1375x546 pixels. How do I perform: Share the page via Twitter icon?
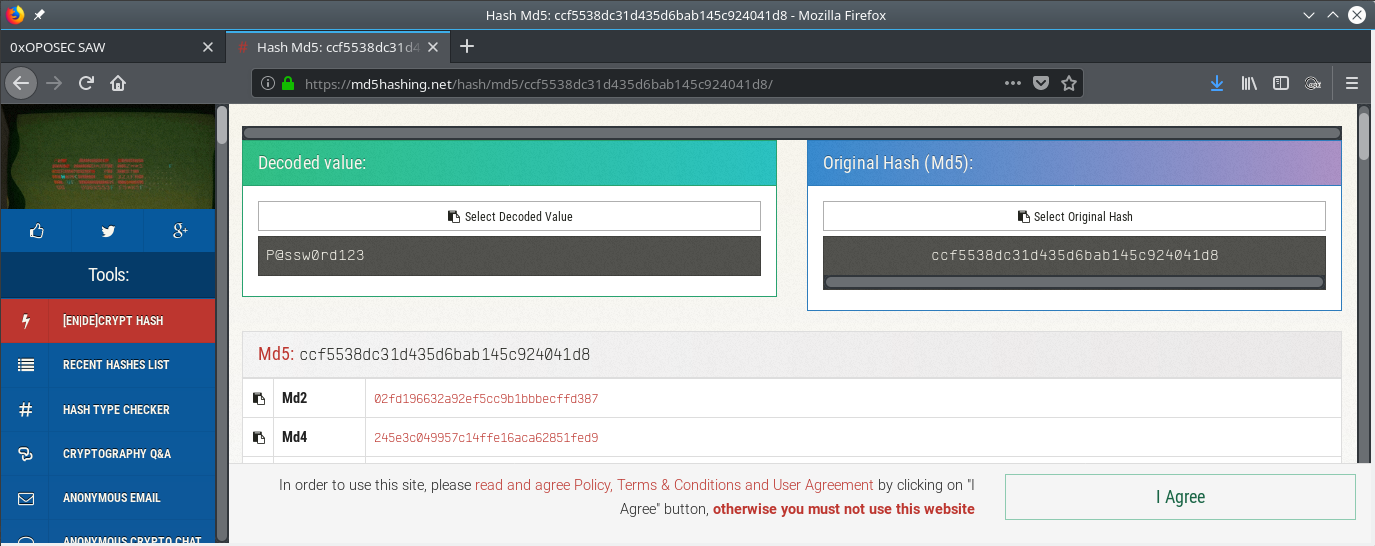[x=108, y=231]
